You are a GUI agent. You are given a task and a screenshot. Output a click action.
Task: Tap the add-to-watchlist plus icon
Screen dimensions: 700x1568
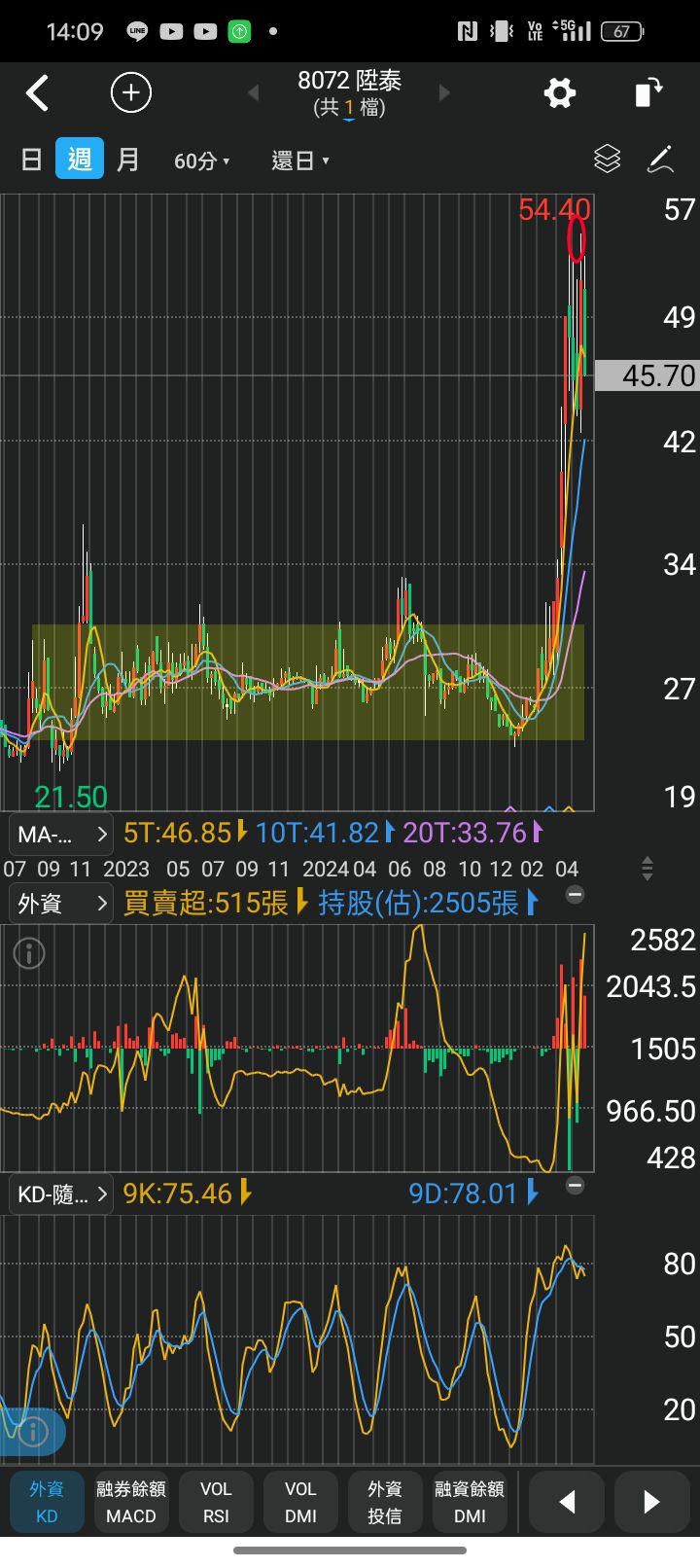[131, 93]
